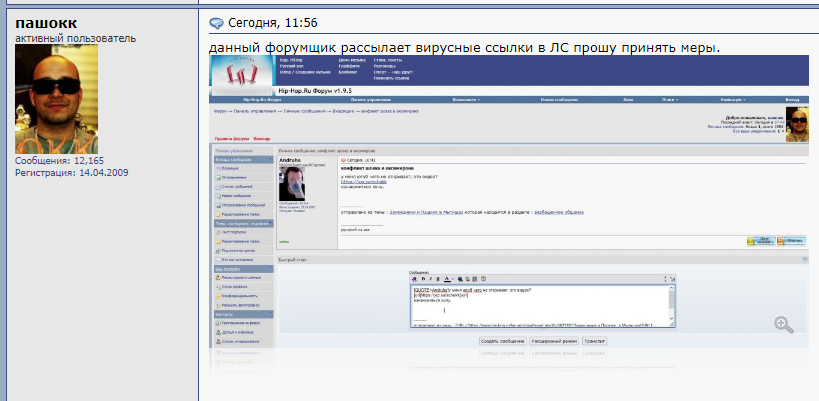Click Панель управления in embedded forum navbar
819x401 pixels.
click(x=370, y=99)
